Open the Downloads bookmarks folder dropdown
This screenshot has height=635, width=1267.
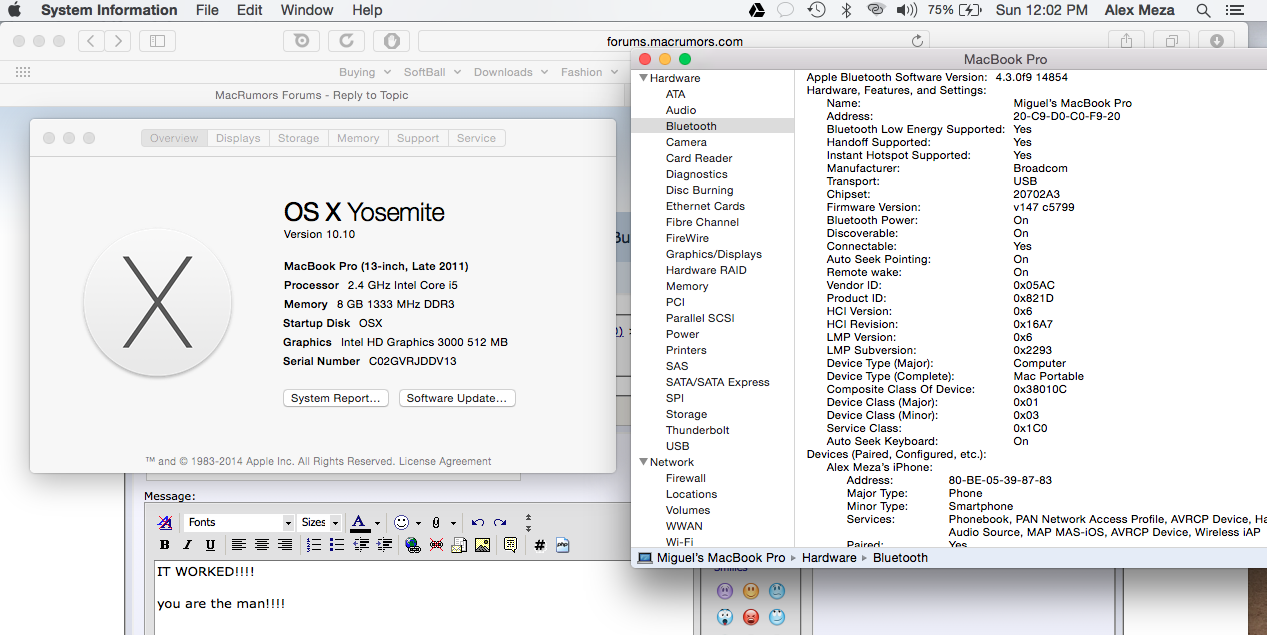pos(509,72)
